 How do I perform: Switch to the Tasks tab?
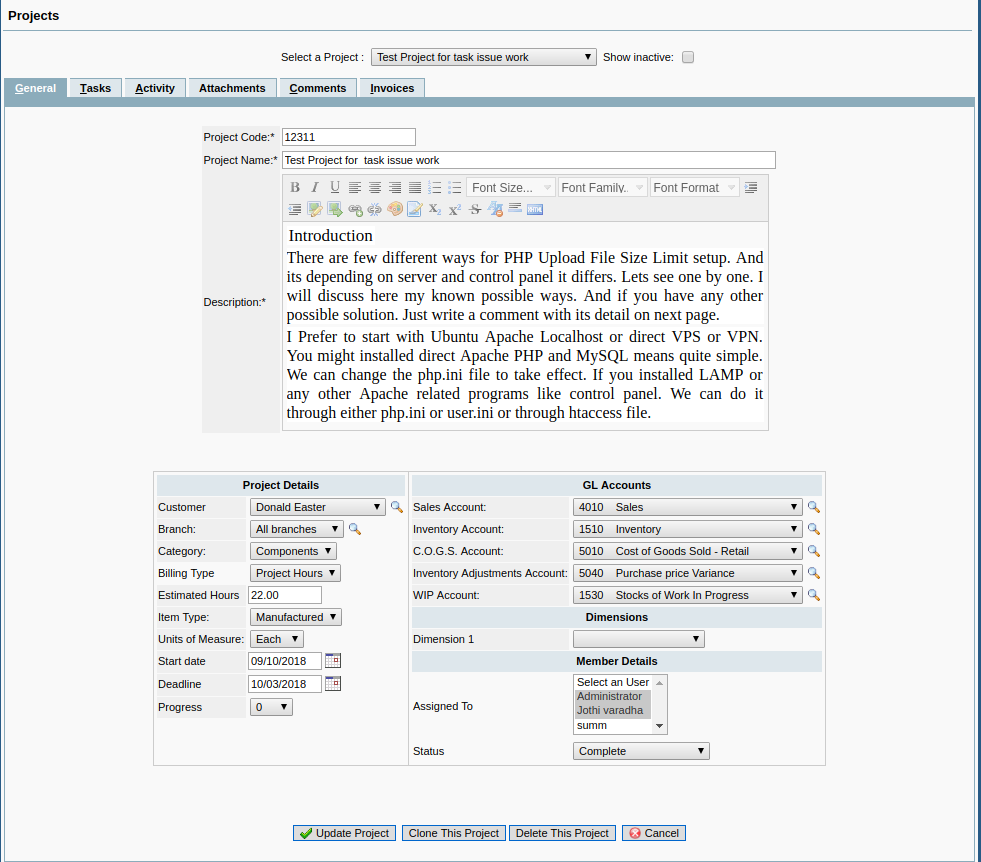[96, 88]
